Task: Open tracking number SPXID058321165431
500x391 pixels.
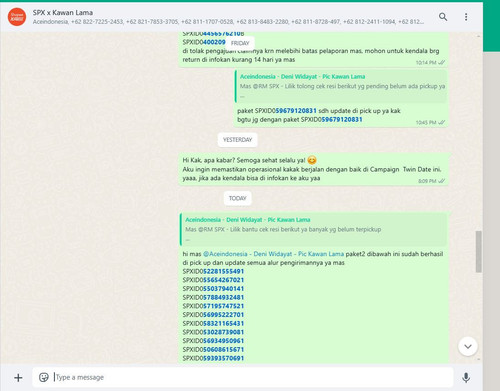Action: (x=213, y=323)
